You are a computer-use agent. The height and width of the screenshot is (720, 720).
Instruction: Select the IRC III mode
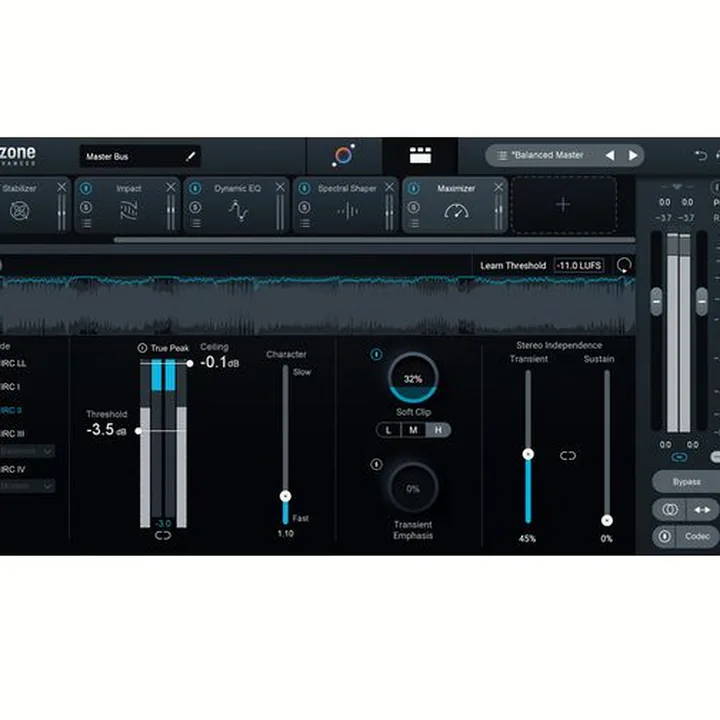tap(12, 434)
